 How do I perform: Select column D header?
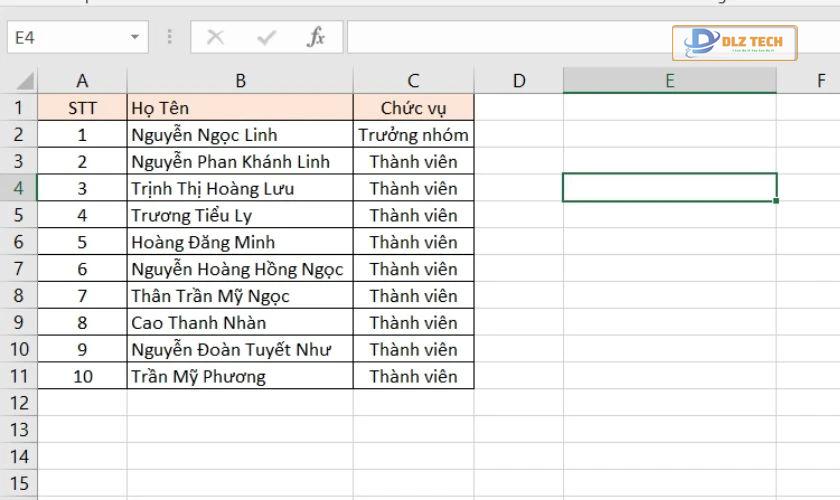click(519, 81)
